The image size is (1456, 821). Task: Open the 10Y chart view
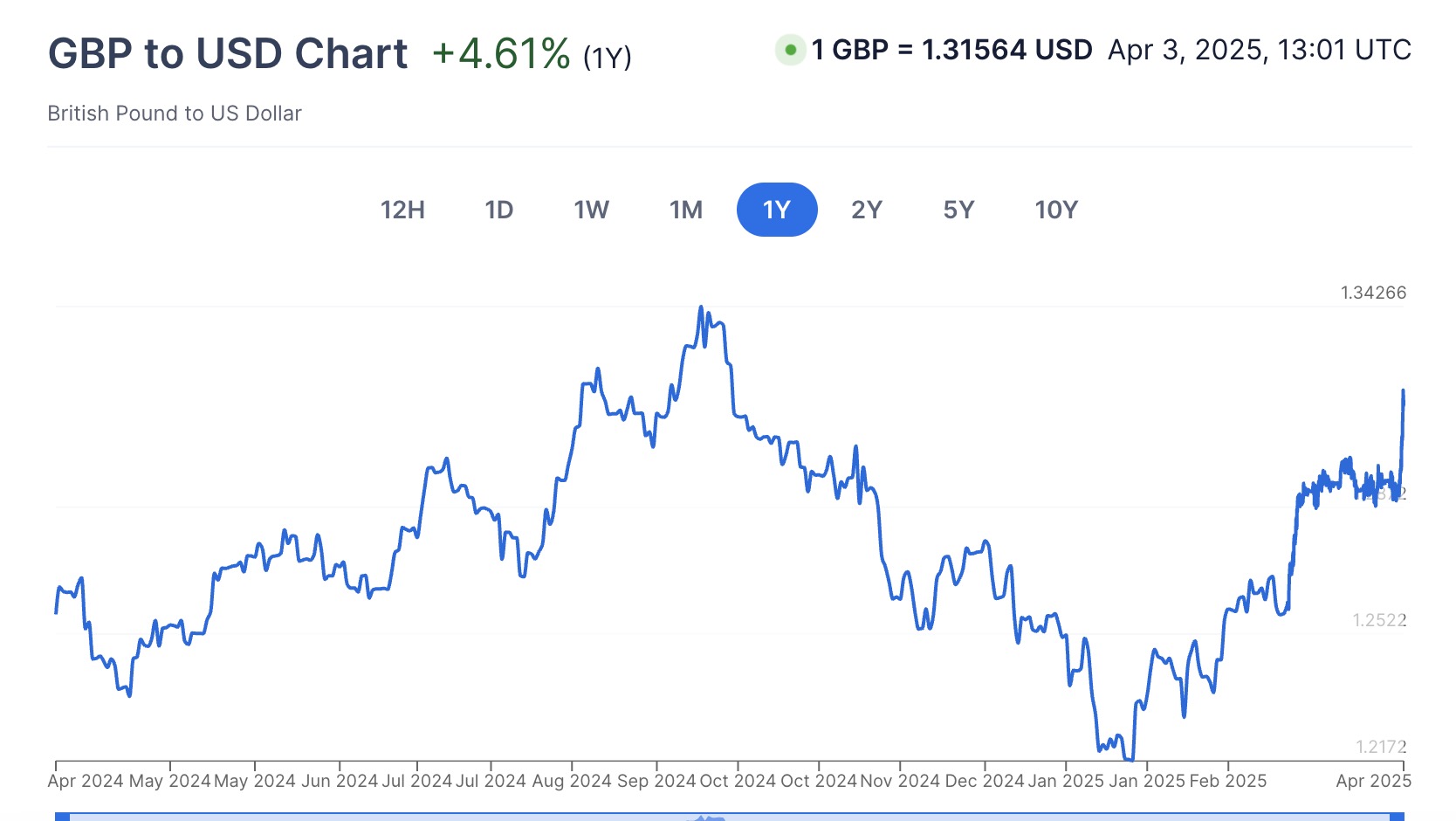[1055, 210]
